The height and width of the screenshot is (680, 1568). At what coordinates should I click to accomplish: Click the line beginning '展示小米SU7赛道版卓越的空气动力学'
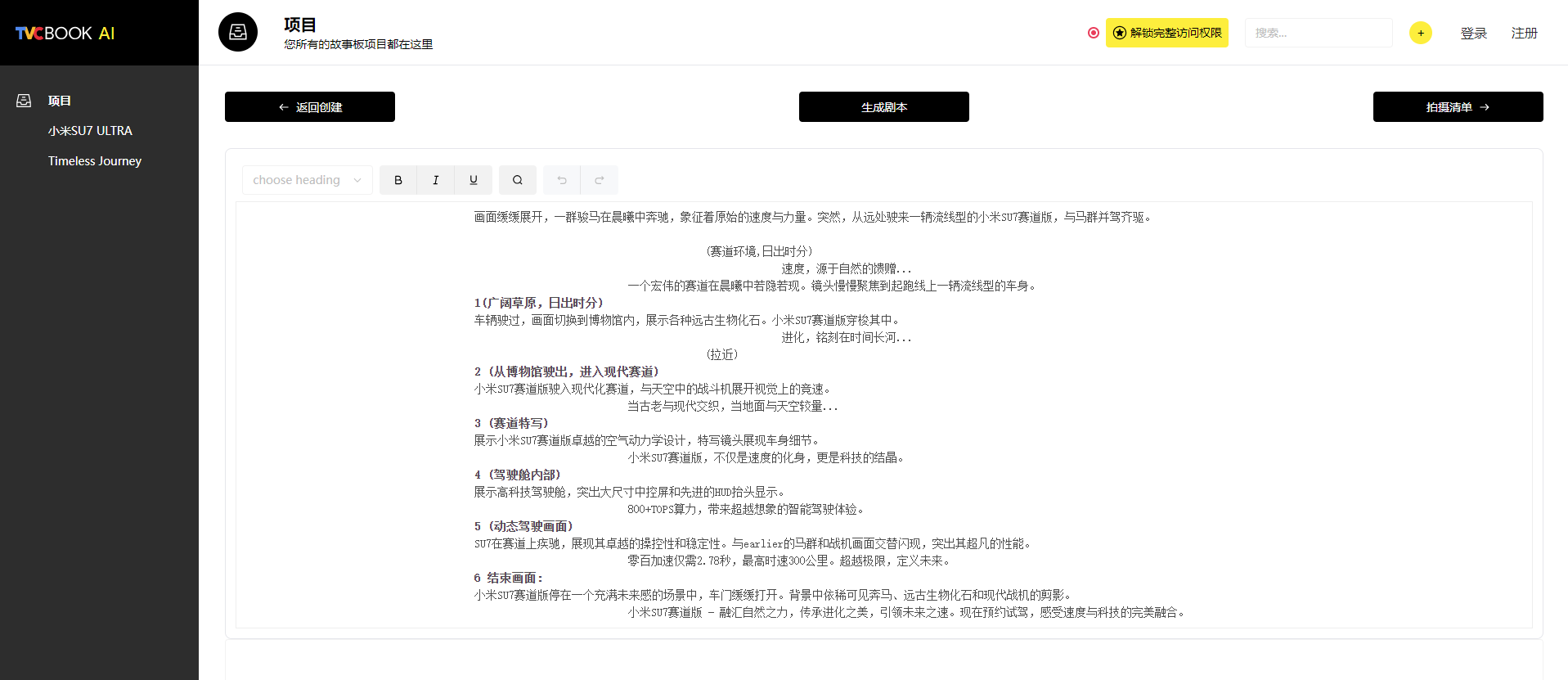646,440
